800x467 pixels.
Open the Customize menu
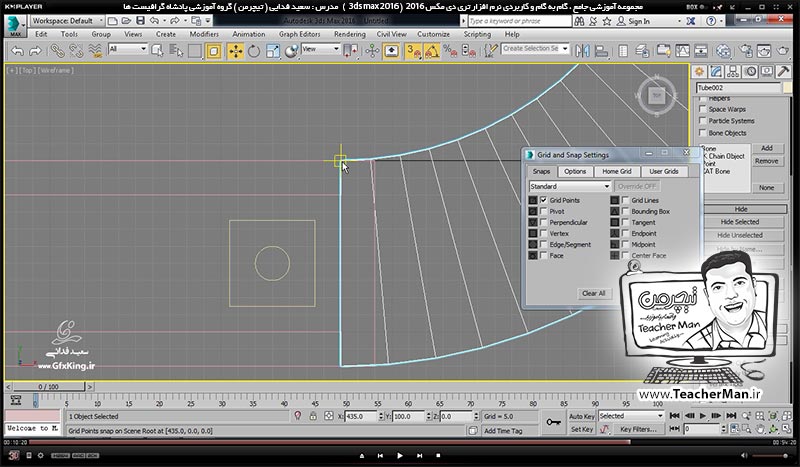[433, 34]
